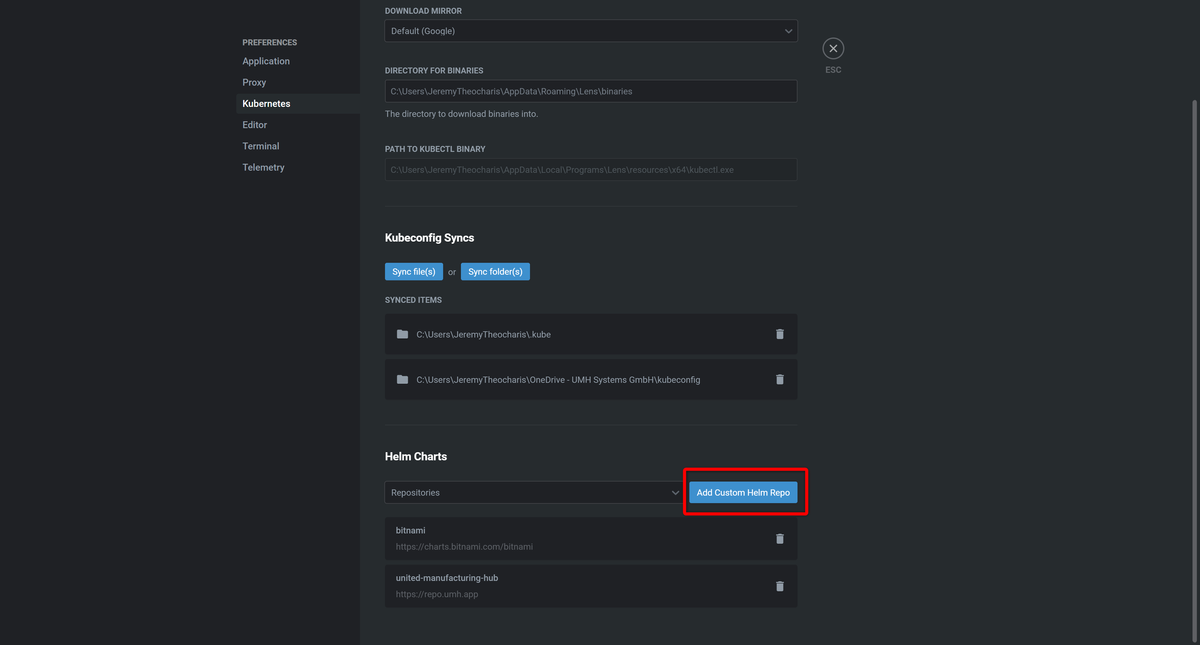
Task: Click the folder icon beside the .kube path
Action: (401, 333)
